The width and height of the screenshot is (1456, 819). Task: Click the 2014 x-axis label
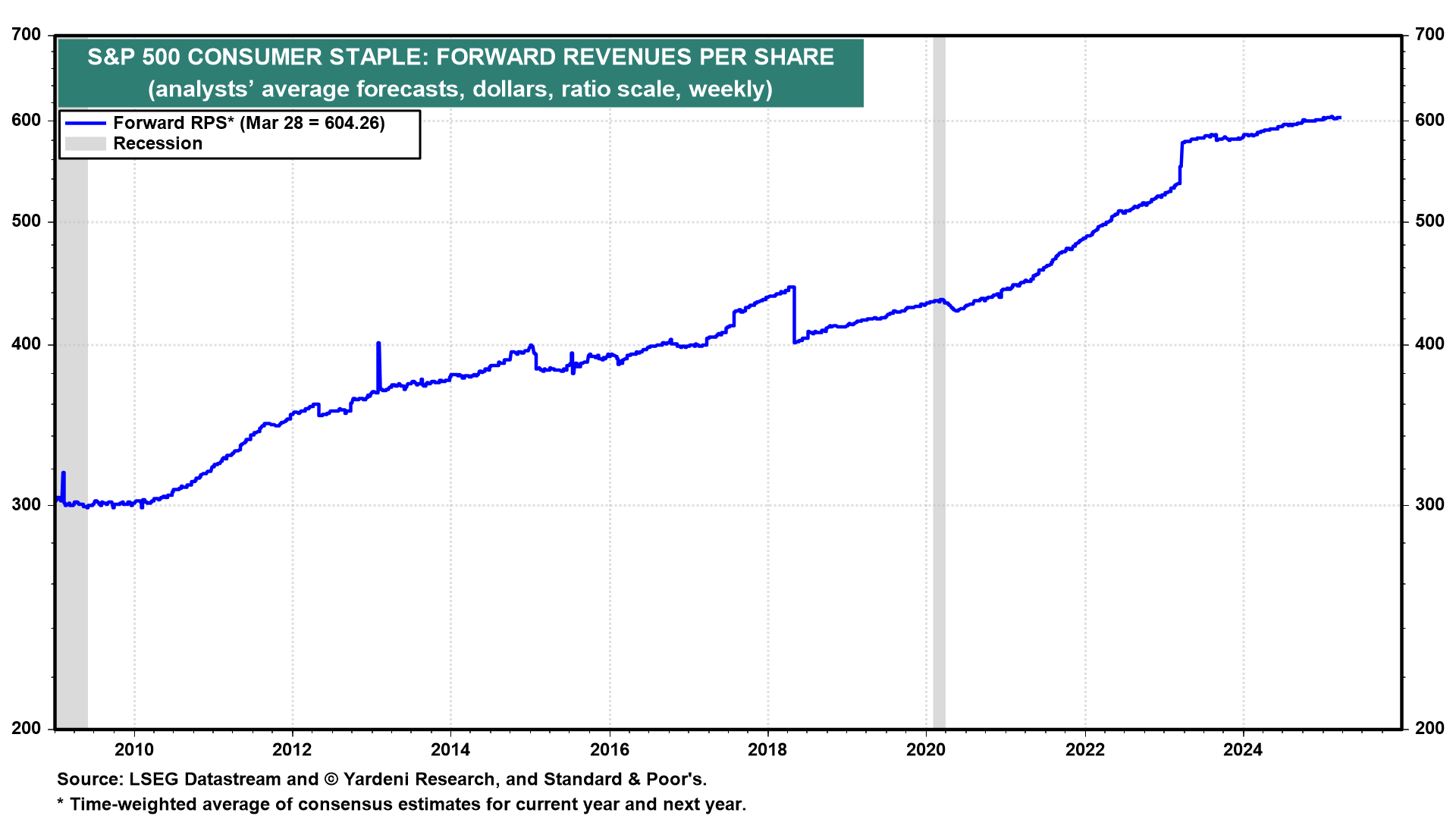pos(450,750)
